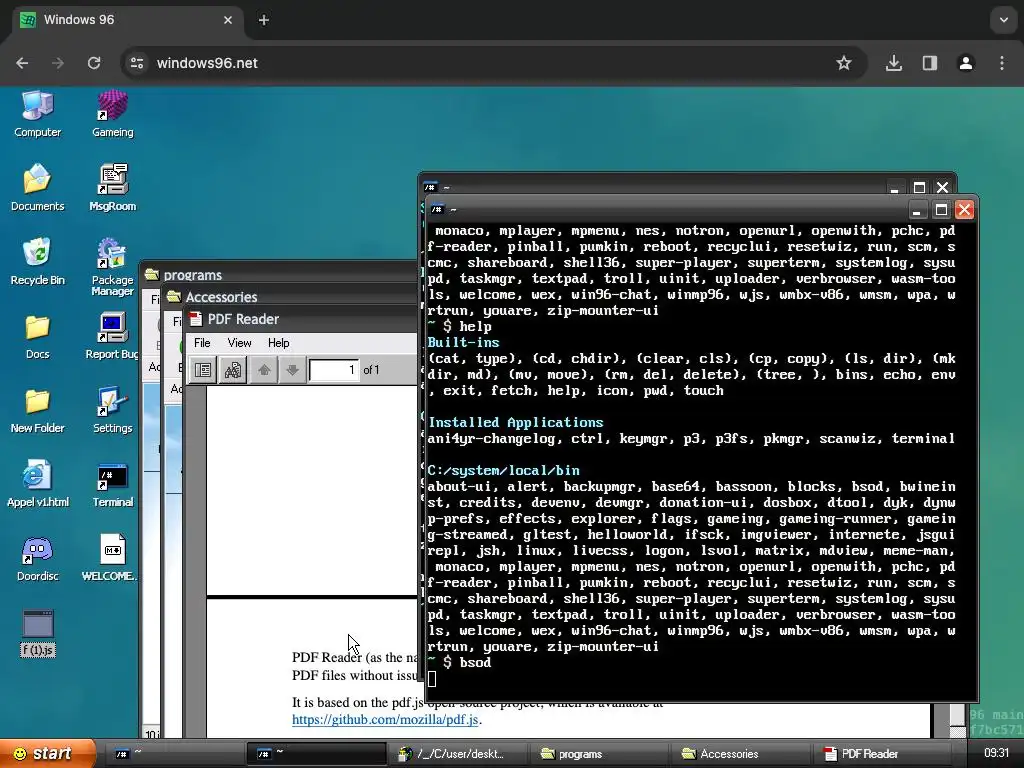Open Appel v1.html file icon

(37, 484)
